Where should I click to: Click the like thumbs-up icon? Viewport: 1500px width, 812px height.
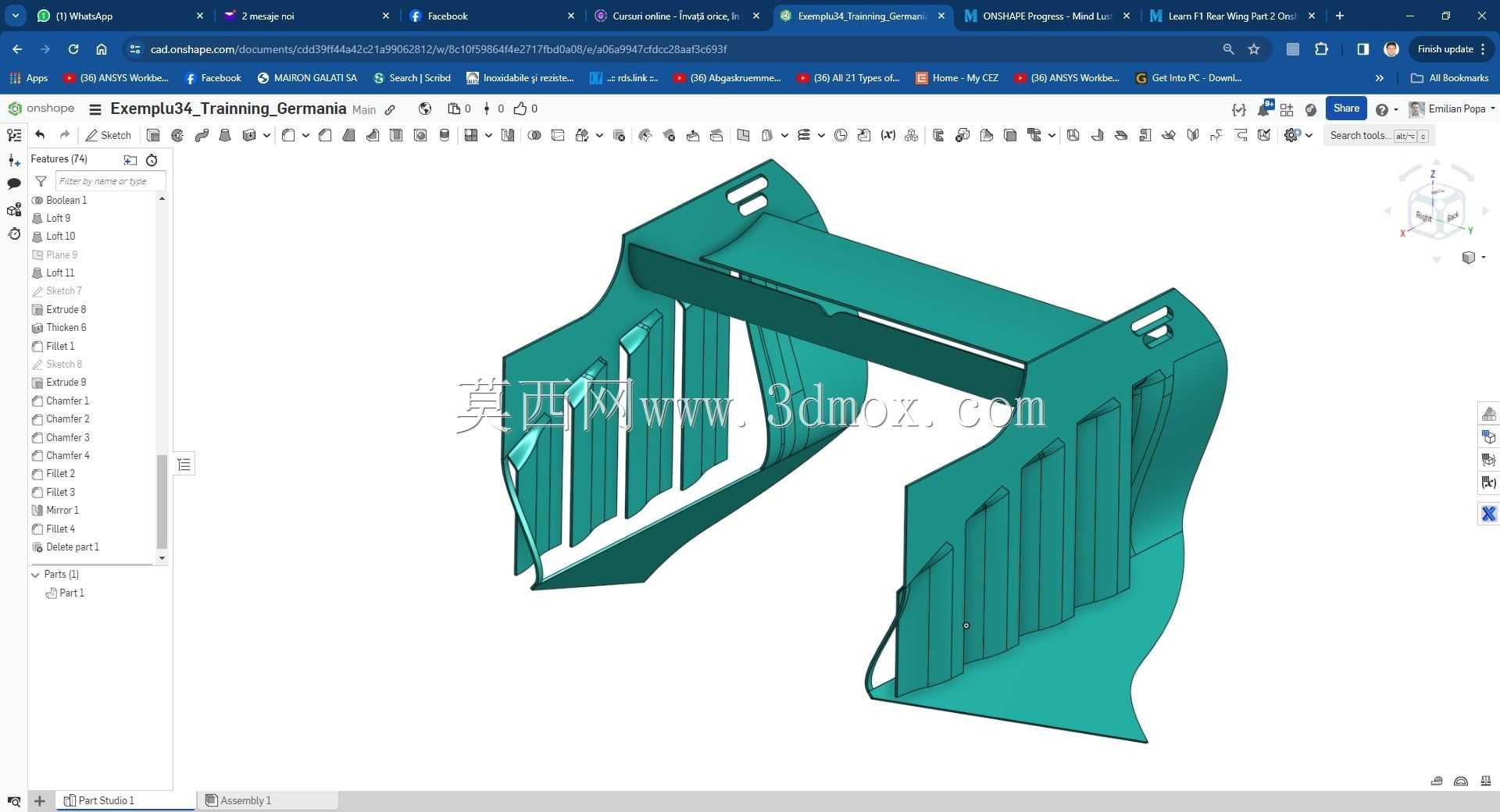coord(520,109)
